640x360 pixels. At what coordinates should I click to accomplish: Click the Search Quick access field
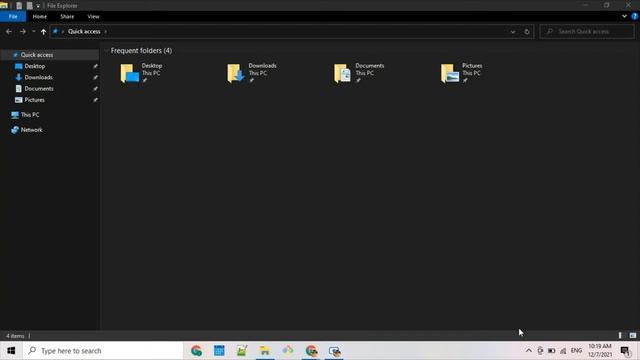coord(587,31)
